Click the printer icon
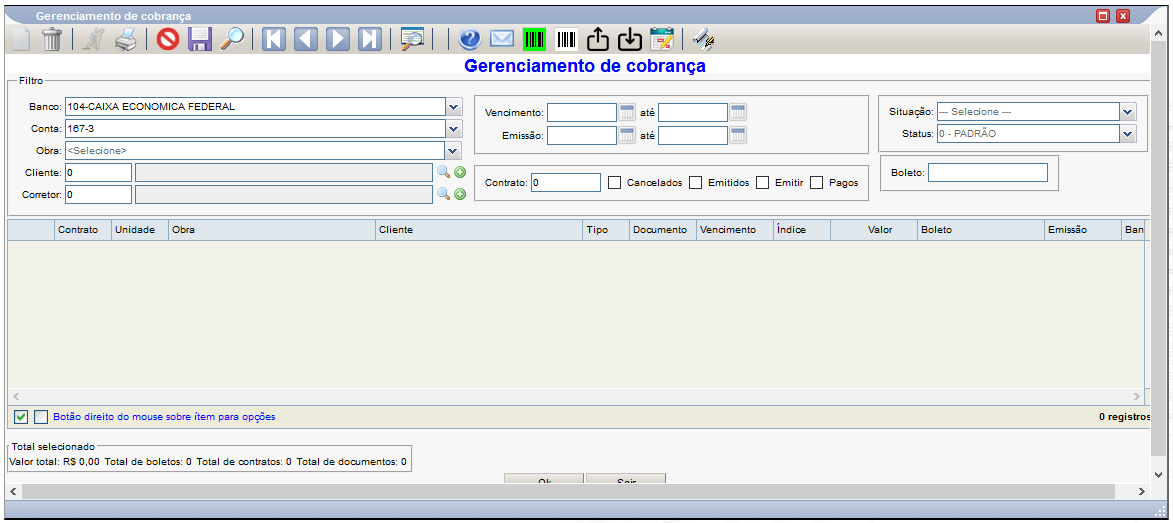 tap(126, 39)
